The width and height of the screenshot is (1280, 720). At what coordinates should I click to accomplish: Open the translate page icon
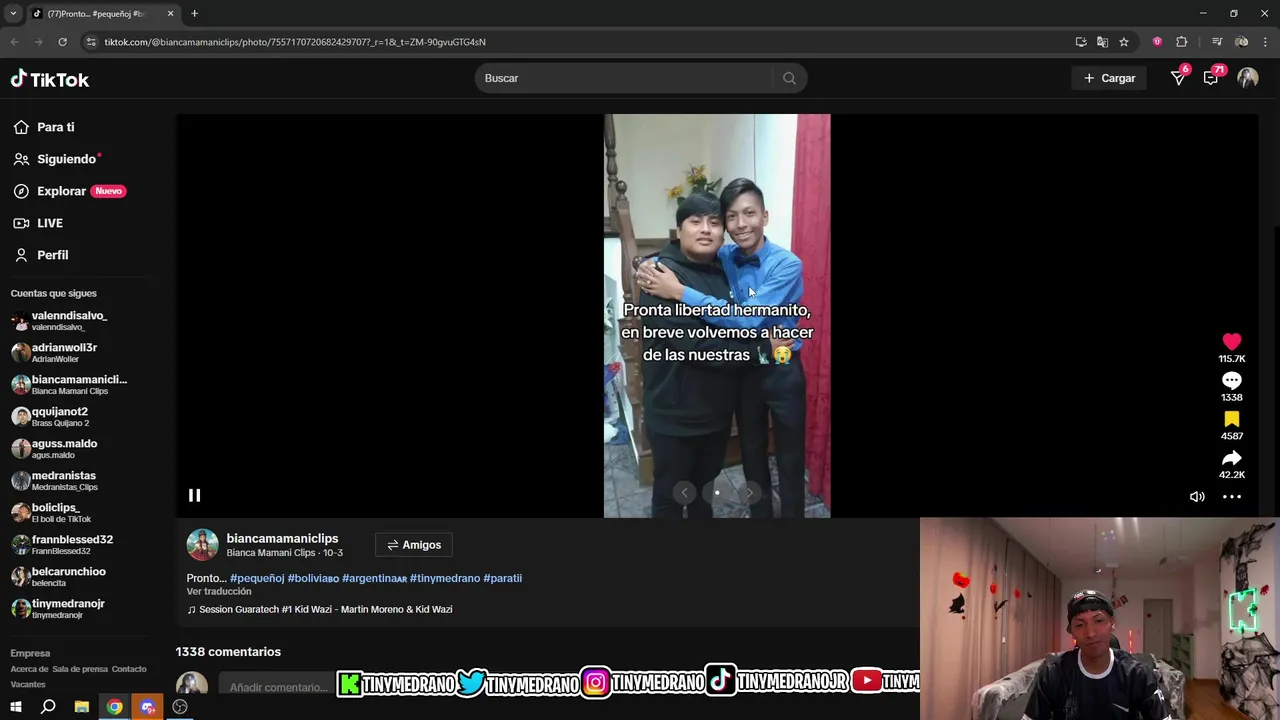click(1102, 42)
